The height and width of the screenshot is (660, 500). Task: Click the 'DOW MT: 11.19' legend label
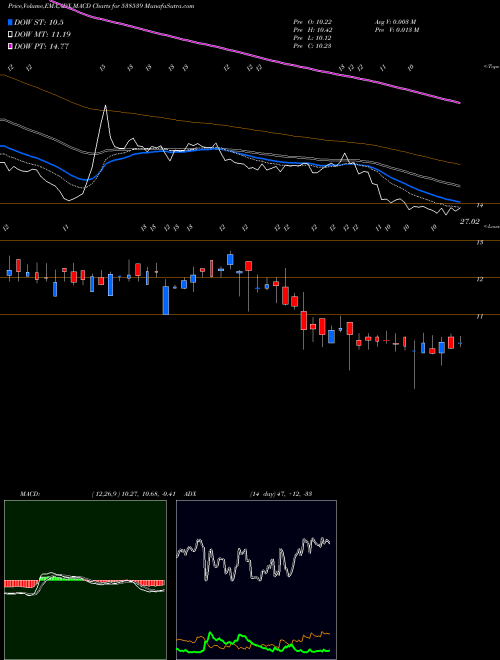[42, 35]
